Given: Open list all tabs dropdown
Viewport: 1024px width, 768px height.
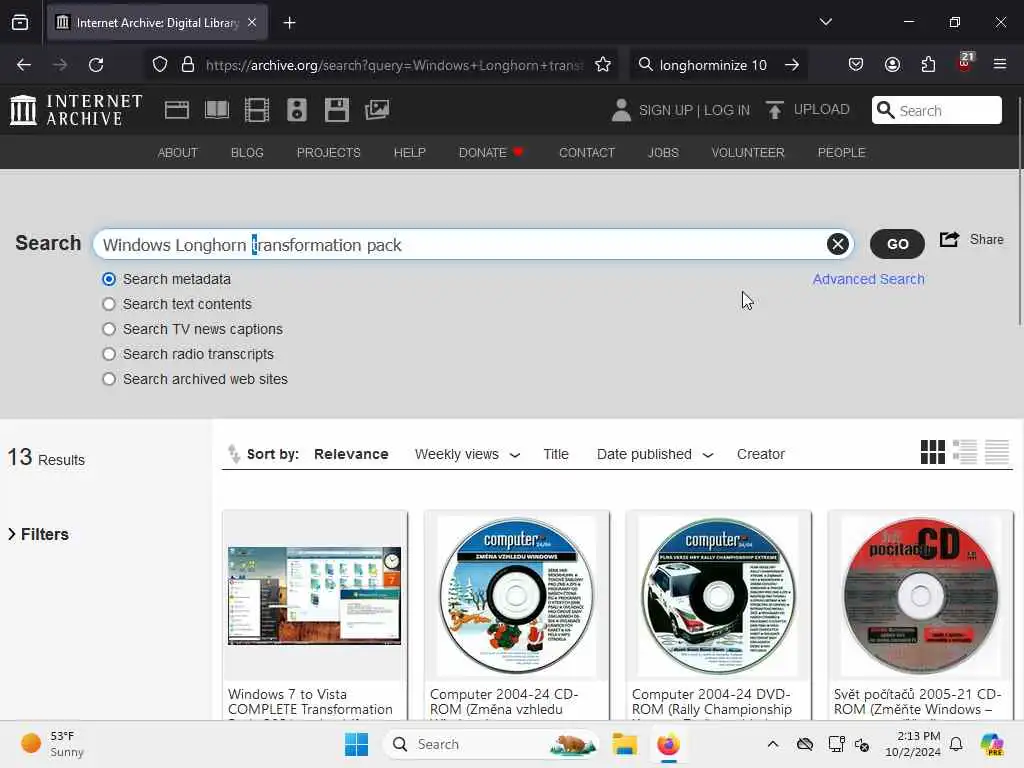Looking at the screenshot, I should tap(825, 22).
